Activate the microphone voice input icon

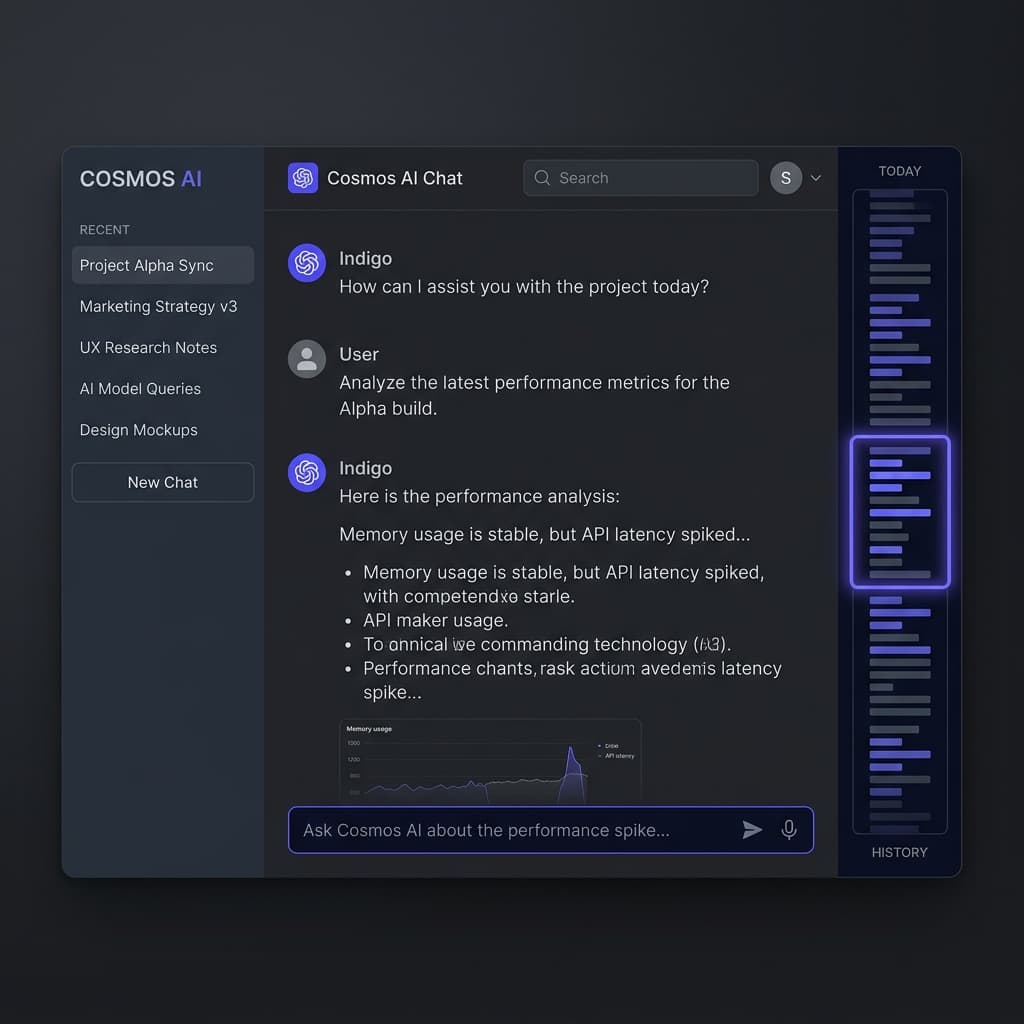click(788, 829)
